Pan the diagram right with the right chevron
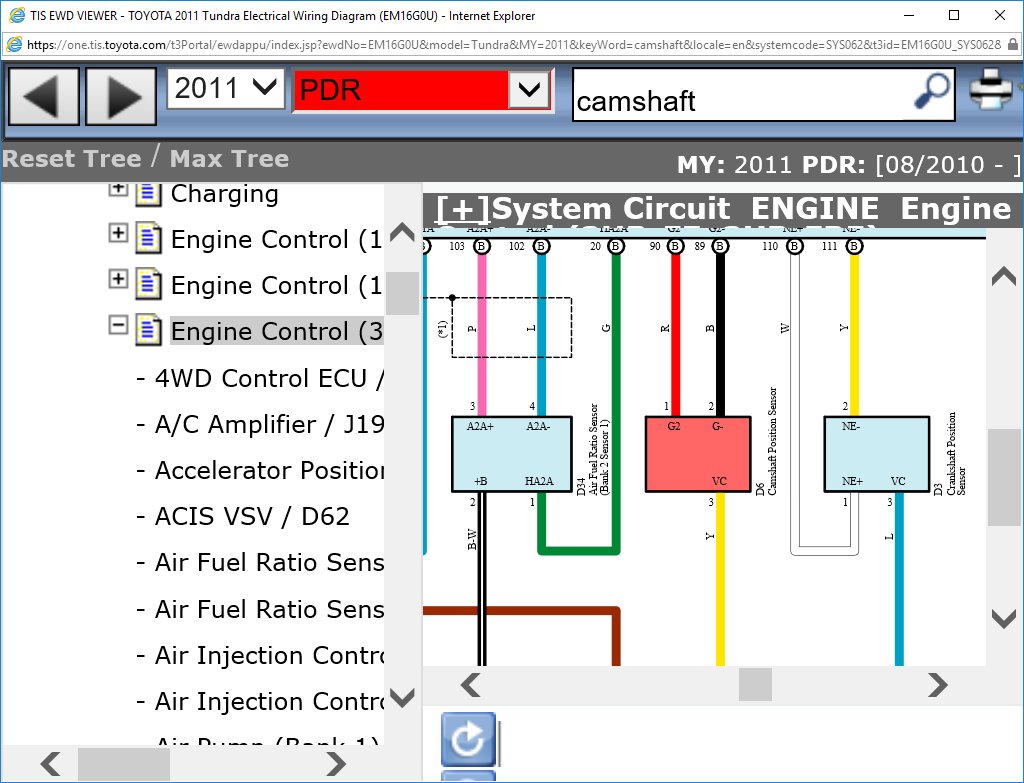Image resolution: width=1024 pixels, height=783 pixels. (937, 685)
